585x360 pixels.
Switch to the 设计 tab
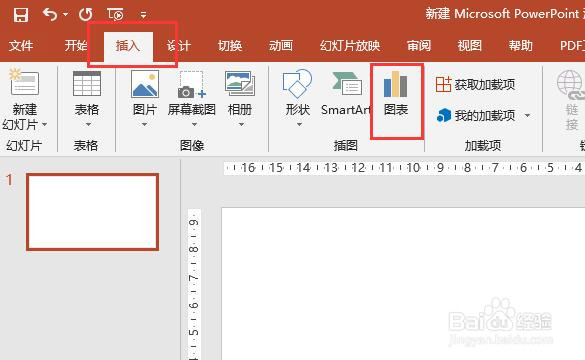point(179,46)
